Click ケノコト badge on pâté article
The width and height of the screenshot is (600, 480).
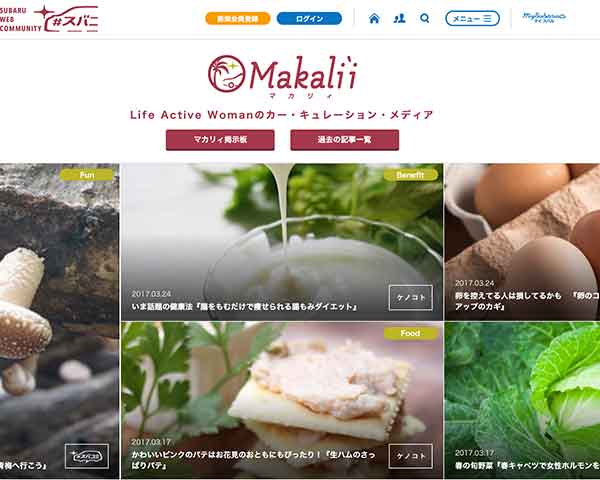411,456
